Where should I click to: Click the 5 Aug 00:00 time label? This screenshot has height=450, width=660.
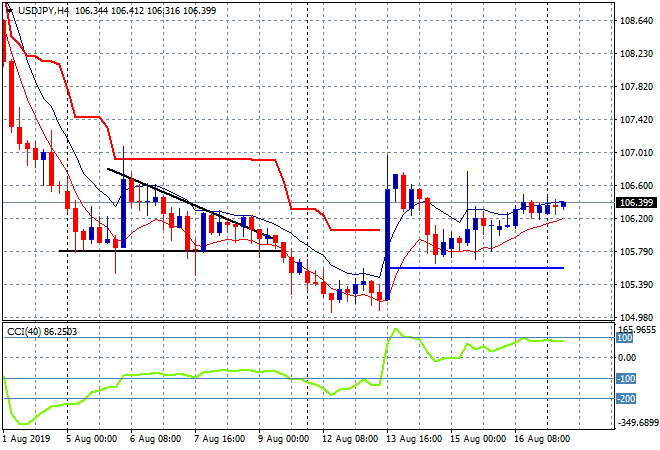[x=92, y=439]
